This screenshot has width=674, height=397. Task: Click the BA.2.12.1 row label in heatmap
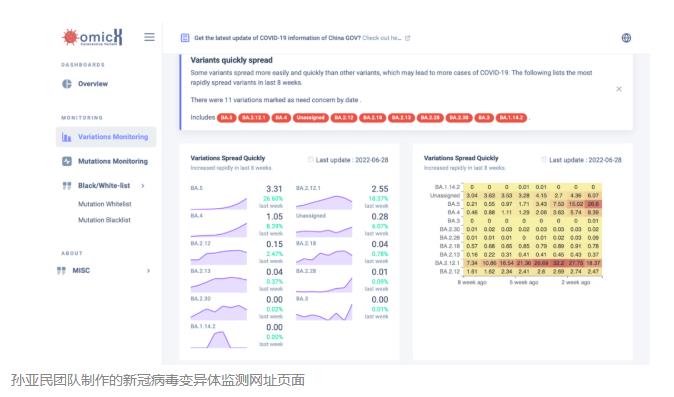point(447,263)
